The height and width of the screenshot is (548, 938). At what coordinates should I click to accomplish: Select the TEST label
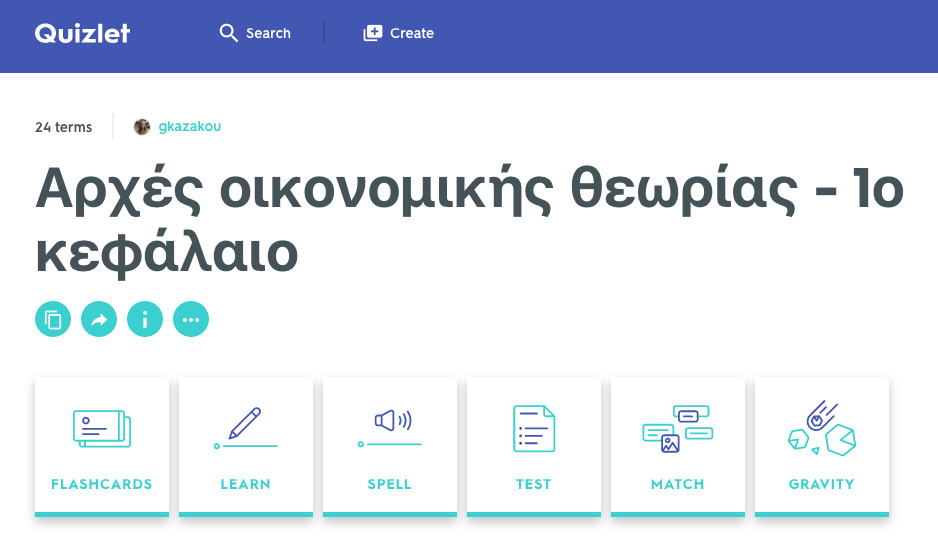pyautogui.click(x=534, y=484)
